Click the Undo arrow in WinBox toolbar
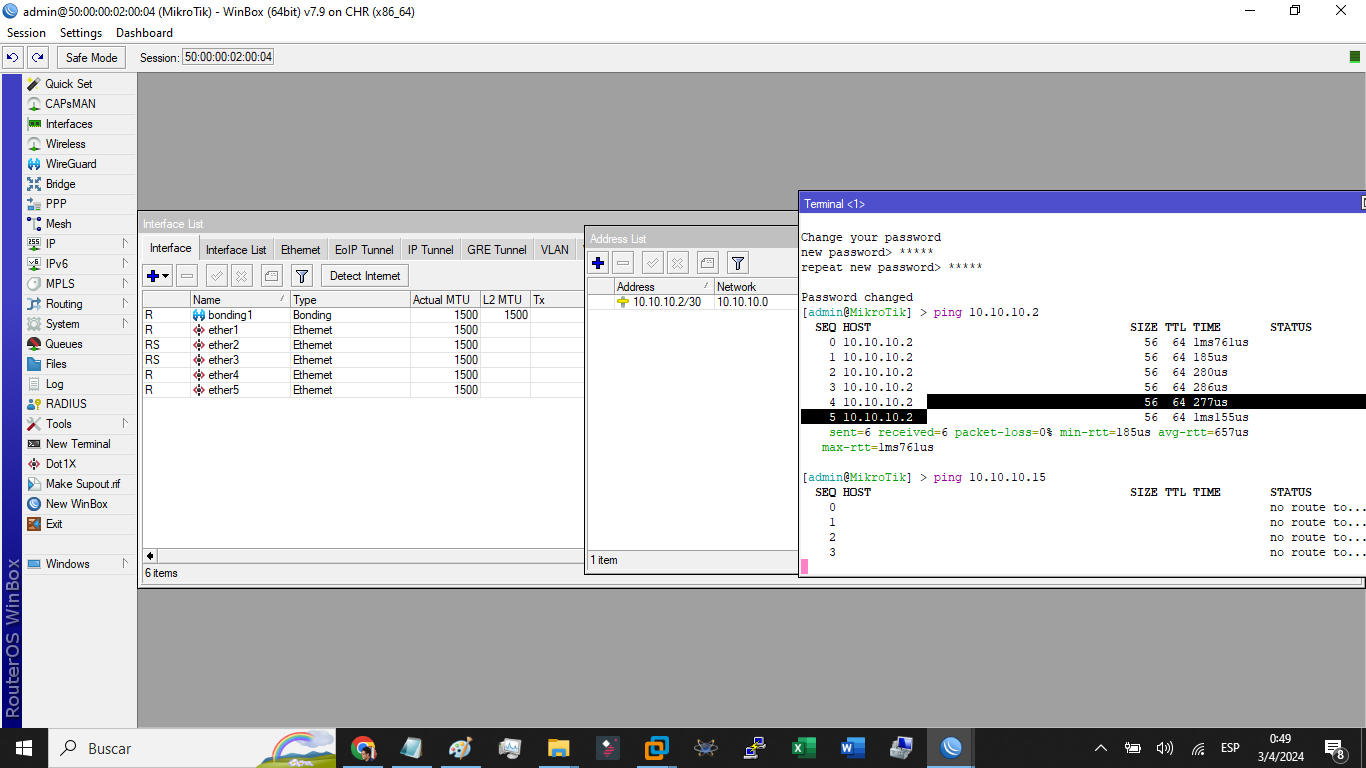The width and height of the screenshot is (1366, 768). (x=12, y=57)
